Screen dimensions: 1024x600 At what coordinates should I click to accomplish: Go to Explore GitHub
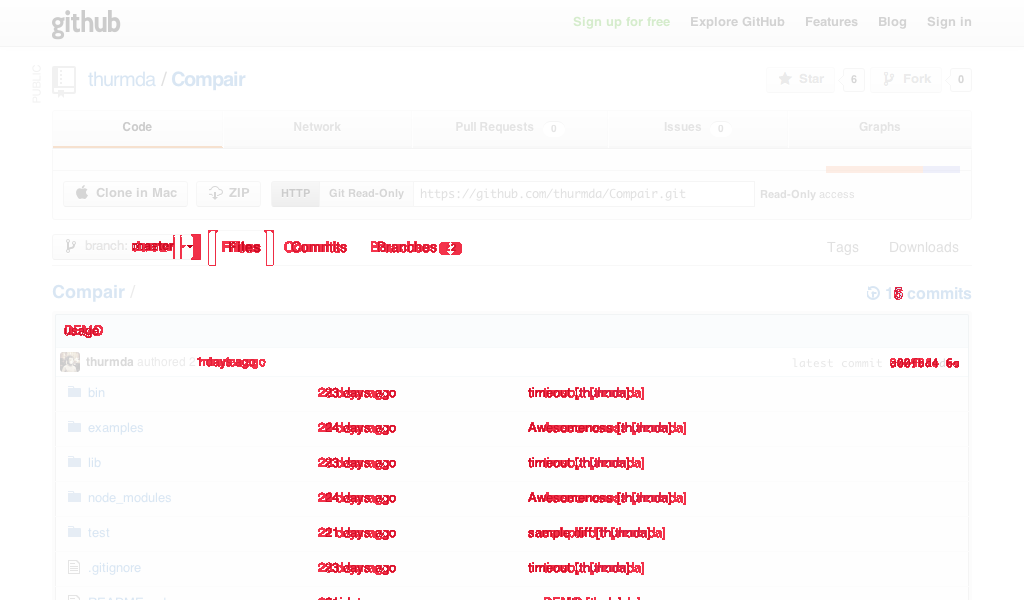(737, 22)
